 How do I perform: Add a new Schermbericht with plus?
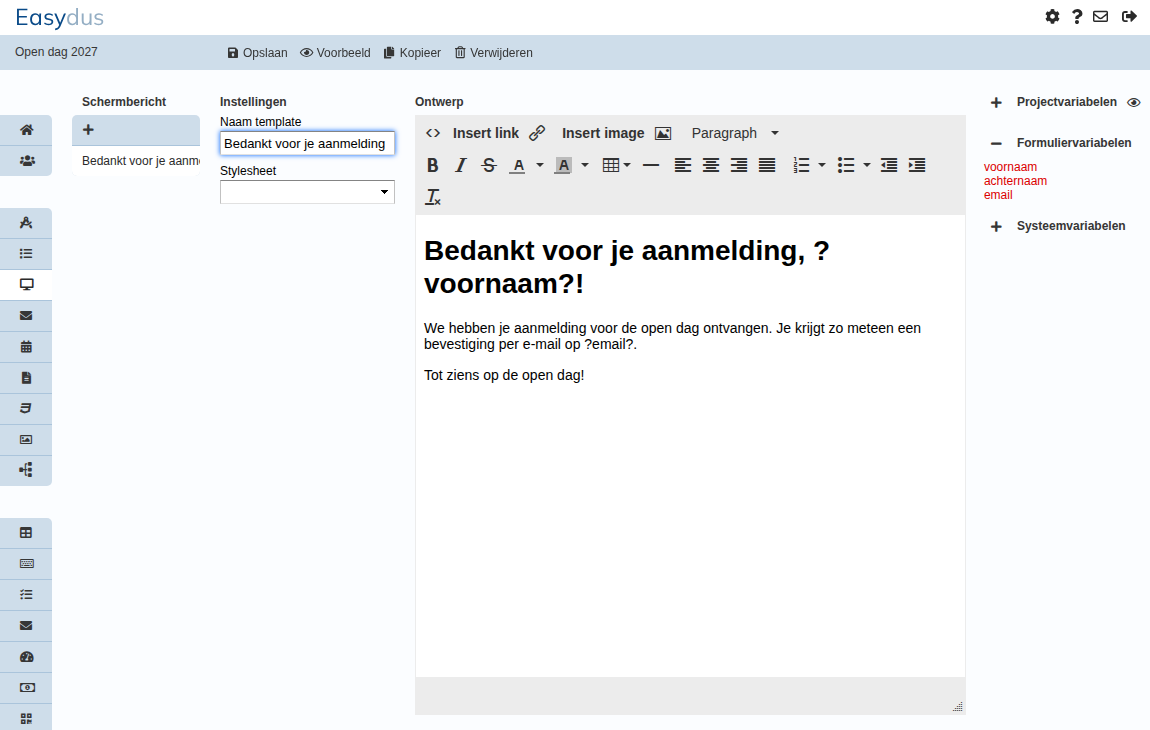click(88, 130)
